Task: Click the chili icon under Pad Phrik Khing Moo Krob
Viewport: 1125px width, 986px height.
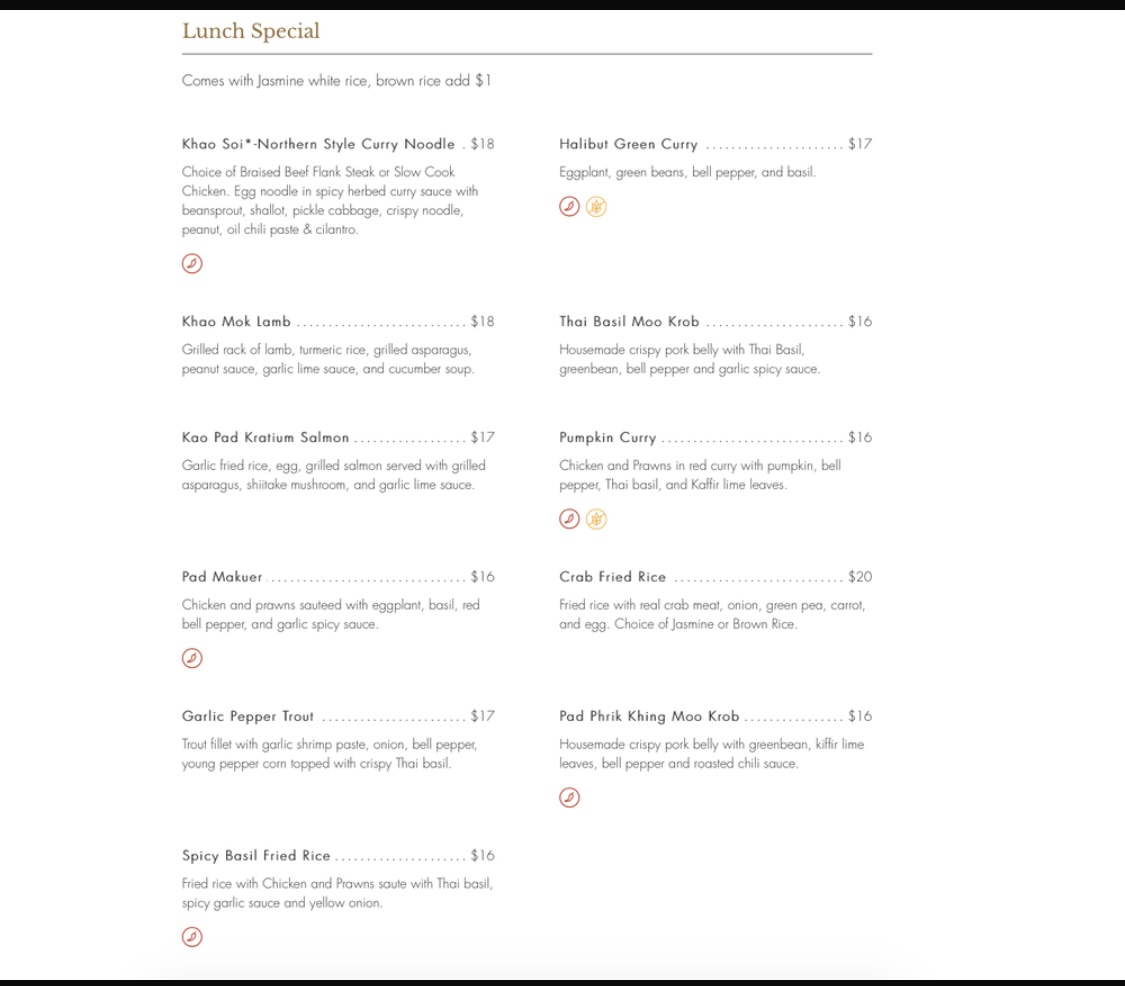Action: (x=569, y=797)
